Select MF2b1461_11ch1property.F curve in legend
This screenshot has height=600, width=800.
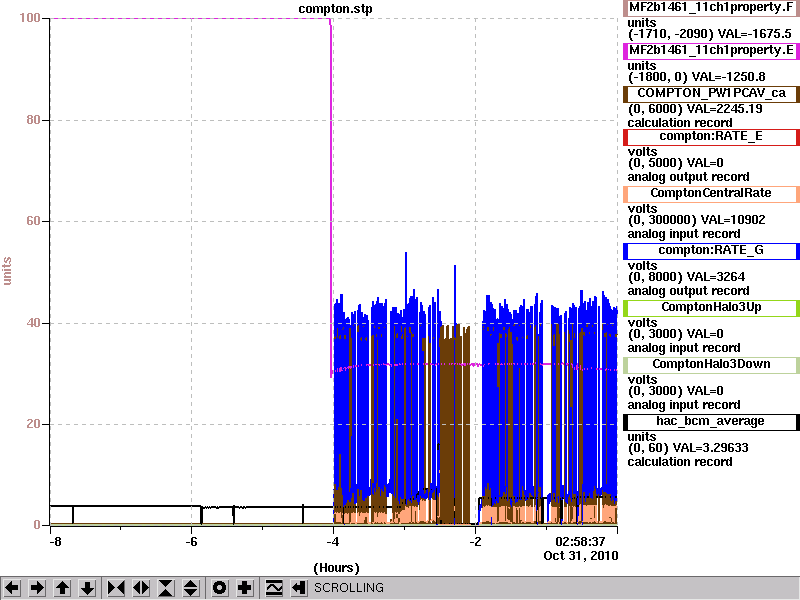click(711, 8)
